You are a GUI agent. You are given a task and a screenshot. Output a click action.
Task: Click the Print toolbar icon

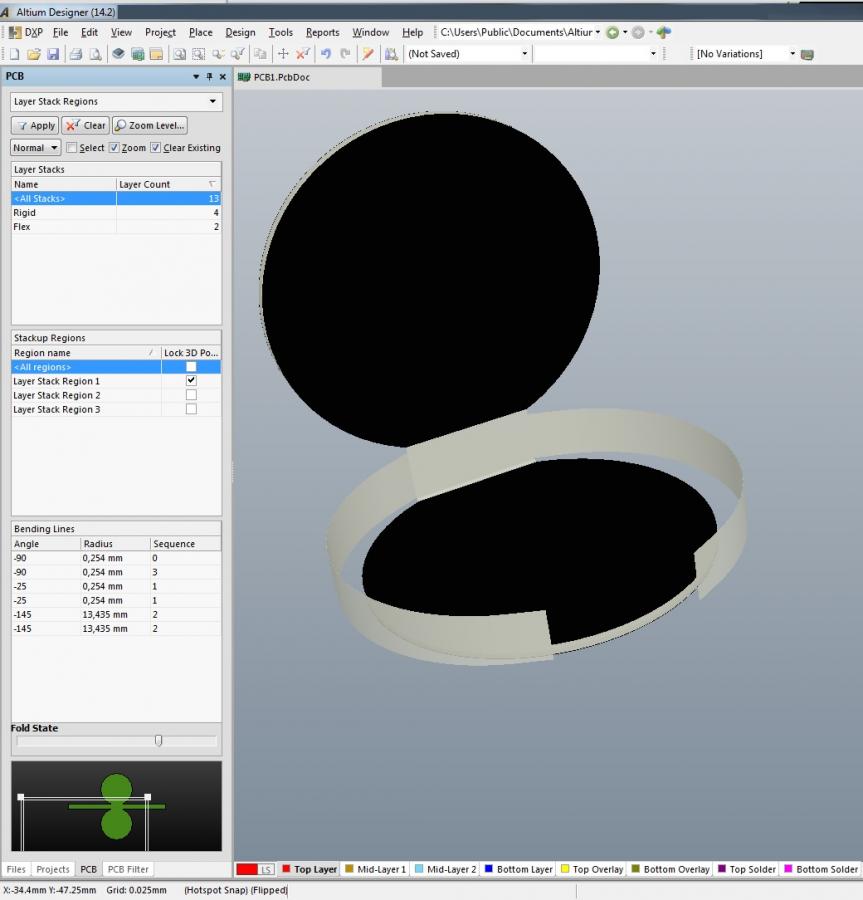[75, 54]
